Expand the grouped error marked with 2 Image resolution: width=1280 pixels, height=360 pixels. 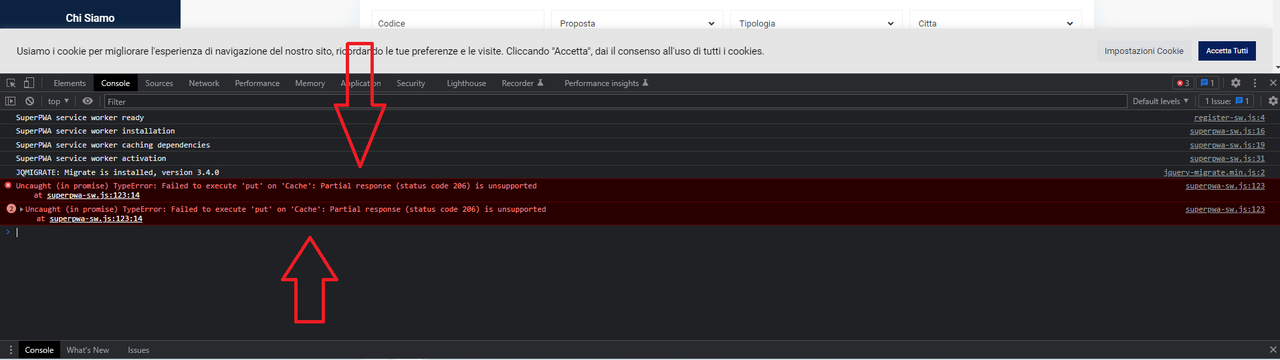pos(21,209)
